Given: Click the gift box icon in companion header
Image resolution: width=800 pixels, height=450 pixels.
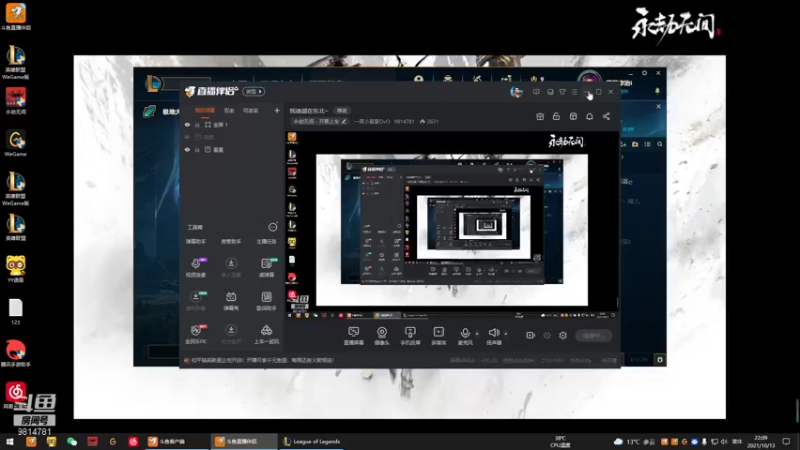Looking at the screenshot, I should pyautogui.click(x=540, y=116).
